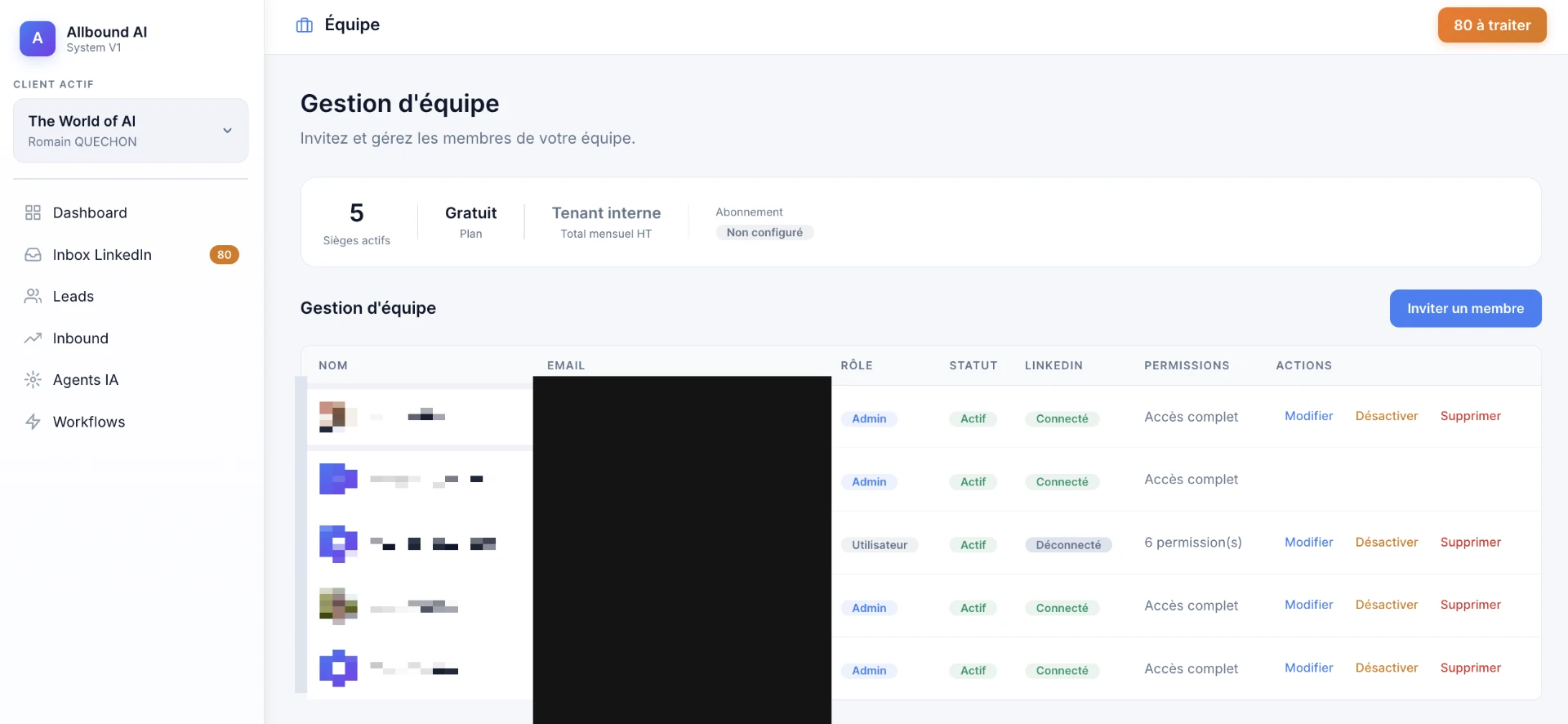The width and height of the screenshot is (1568, 724).
Task: Click the Utilisateur role badge
Action: (880, 544)
